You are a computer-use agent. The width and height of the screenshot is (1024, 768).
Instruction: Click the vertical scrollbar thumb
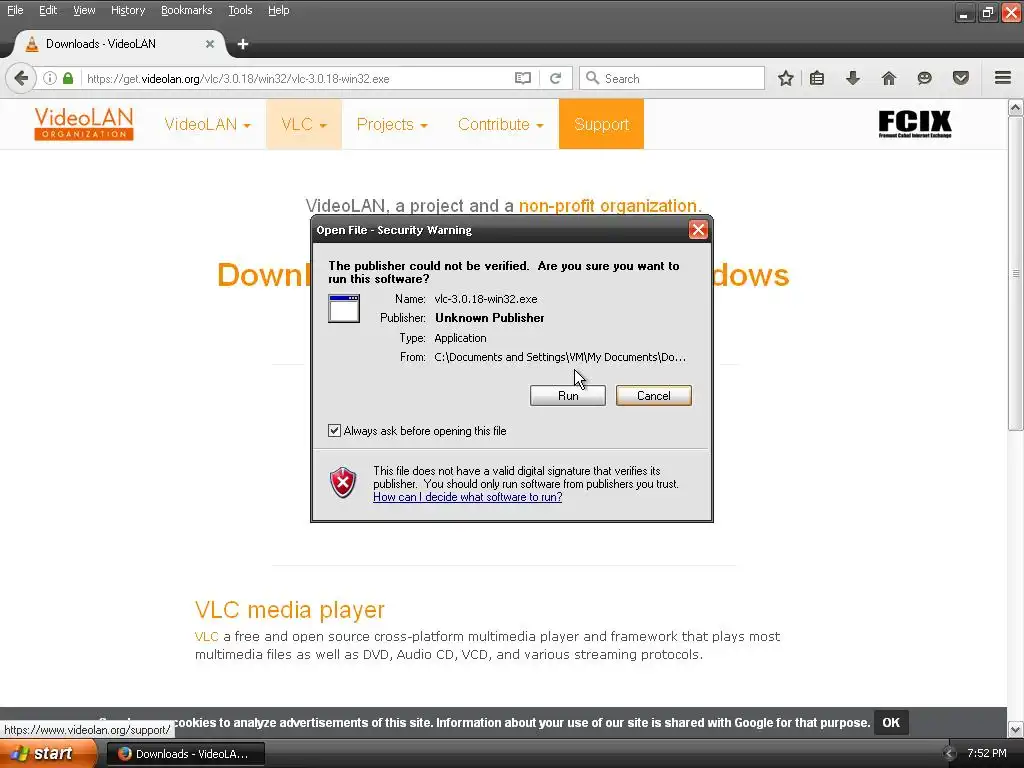[1016, 274]
